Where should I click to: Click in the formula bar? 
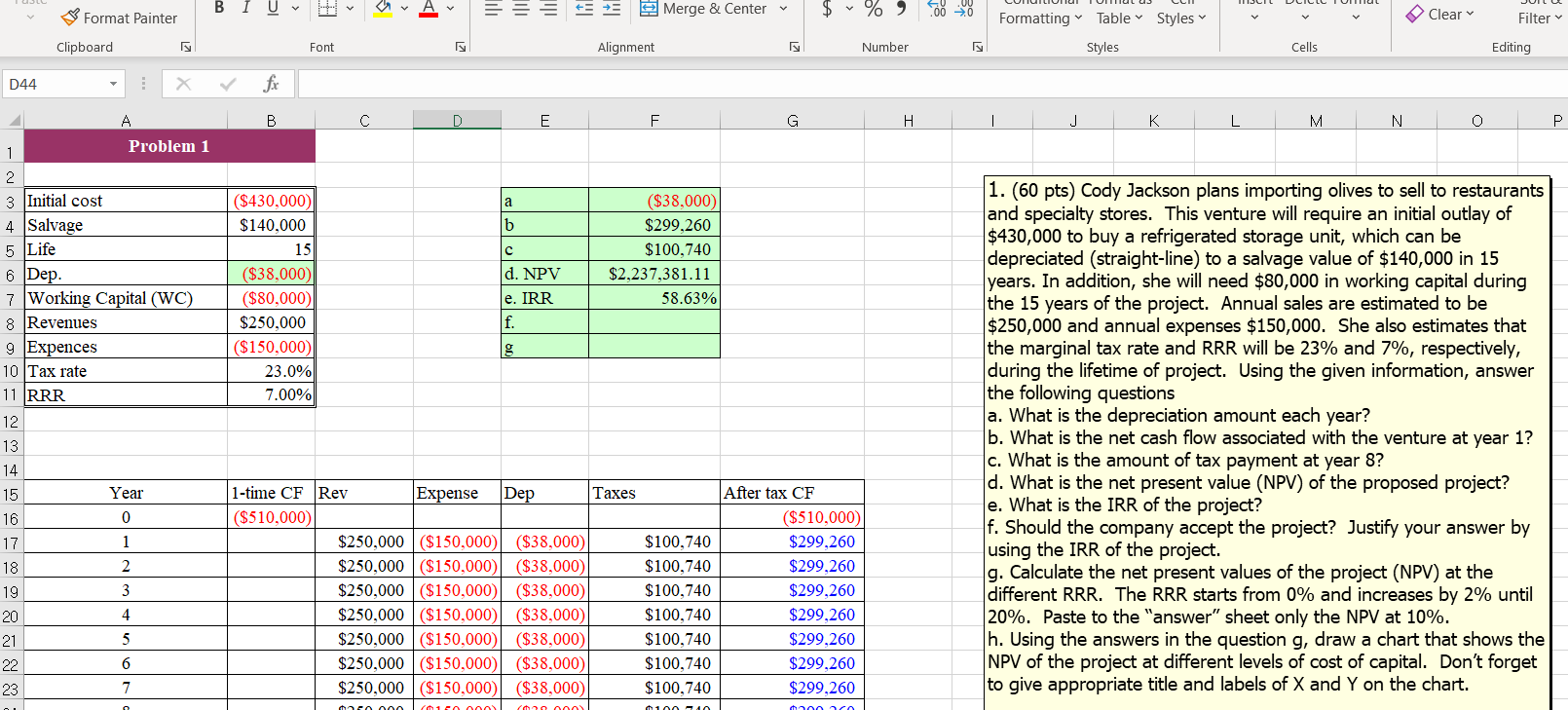(932, 84)
